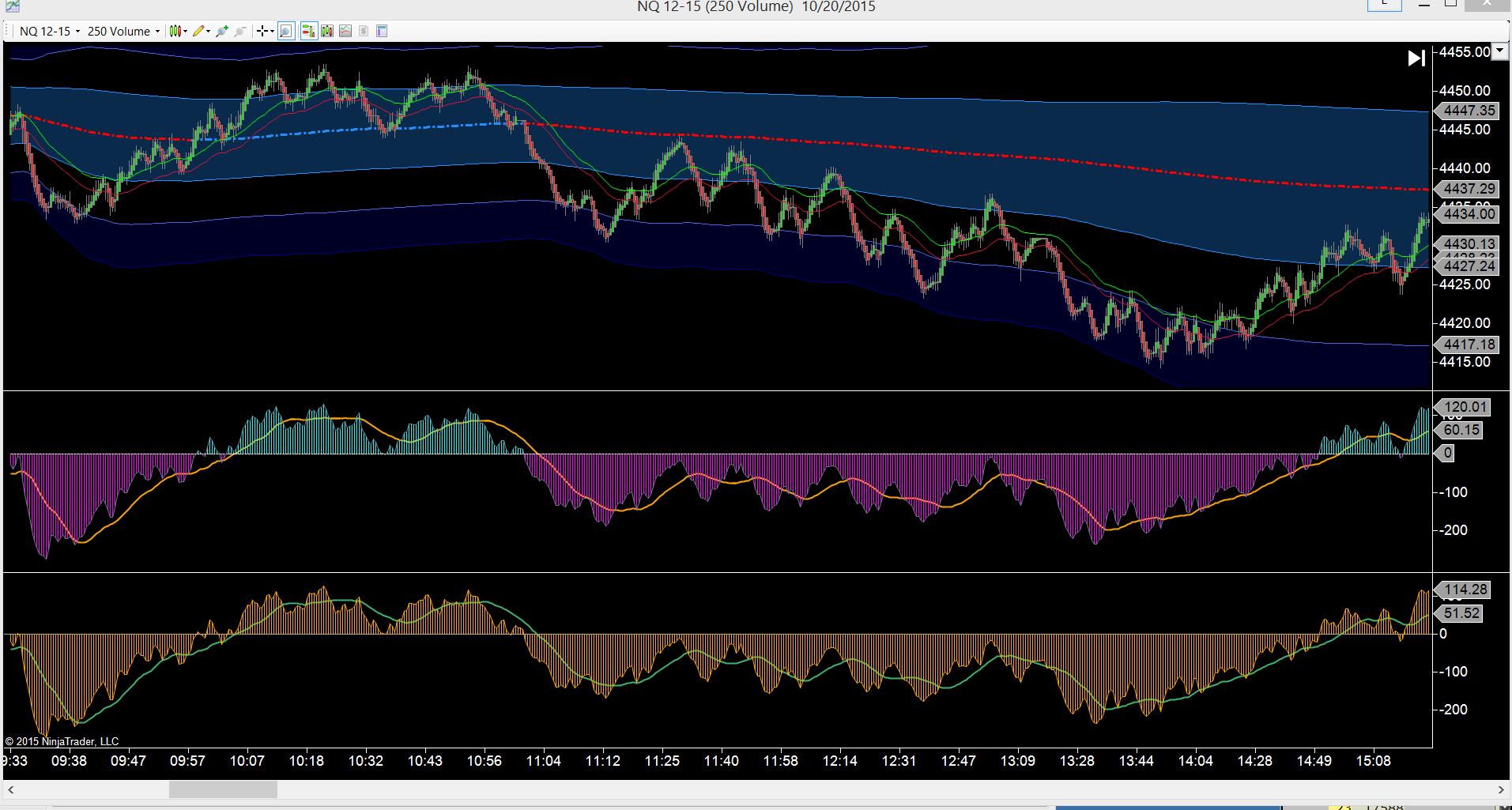
Task: Select the pencil drawing tools icon
Action: pyautogui.click(x=198, y=32)
